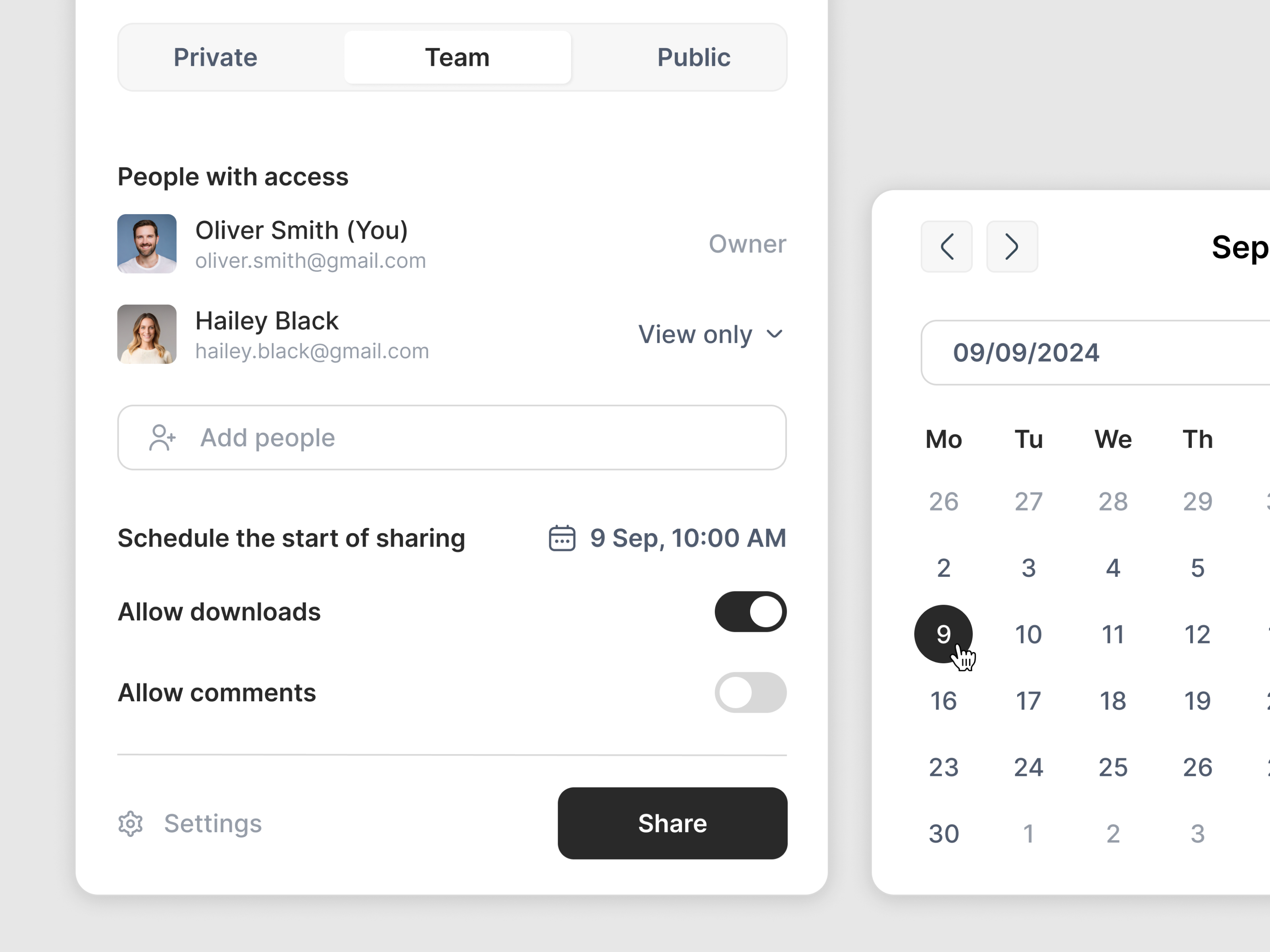
Task: Click the oliver.smith@gmail.com email text
Action: point(311,261)
